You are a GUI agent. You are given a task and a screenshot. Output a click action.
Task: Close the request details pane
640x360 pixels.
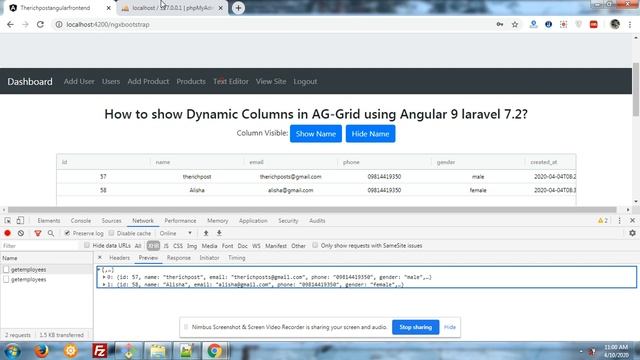(100, 258)
